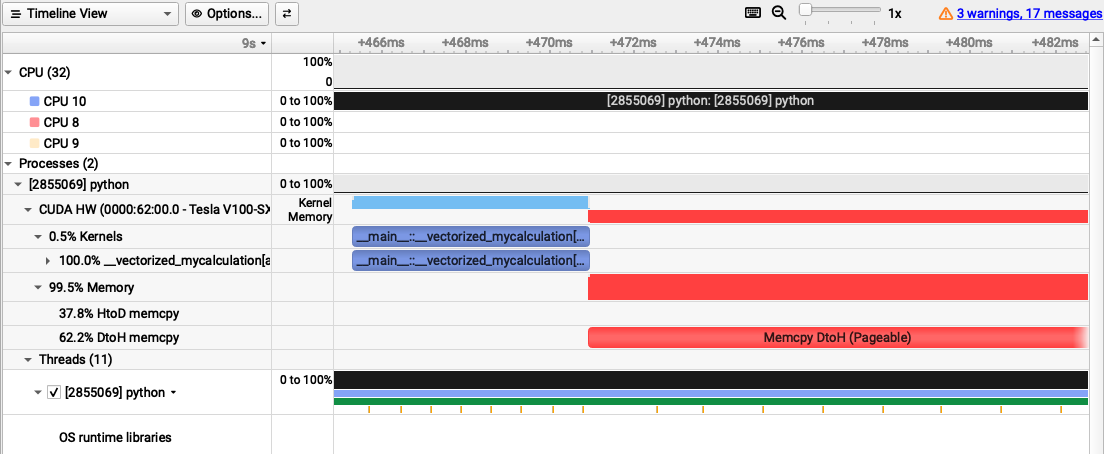Click the keyboard shortcuts icon
Image resolution: width=1104 pixels, height=454 pixels.
click(x=753, y=13)
